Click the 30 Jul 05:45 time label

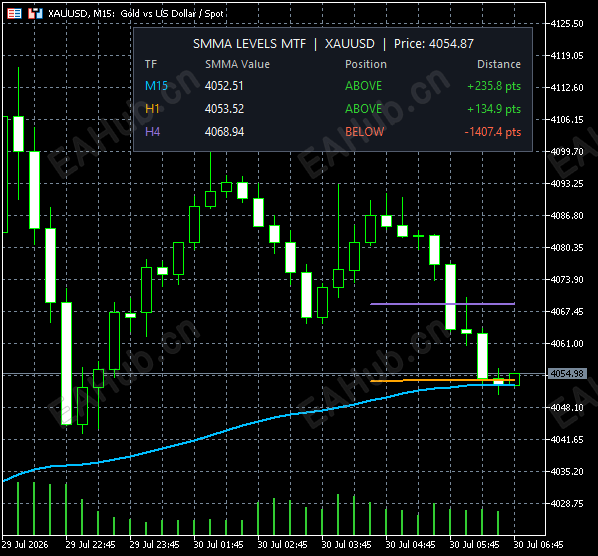point(475,545)
